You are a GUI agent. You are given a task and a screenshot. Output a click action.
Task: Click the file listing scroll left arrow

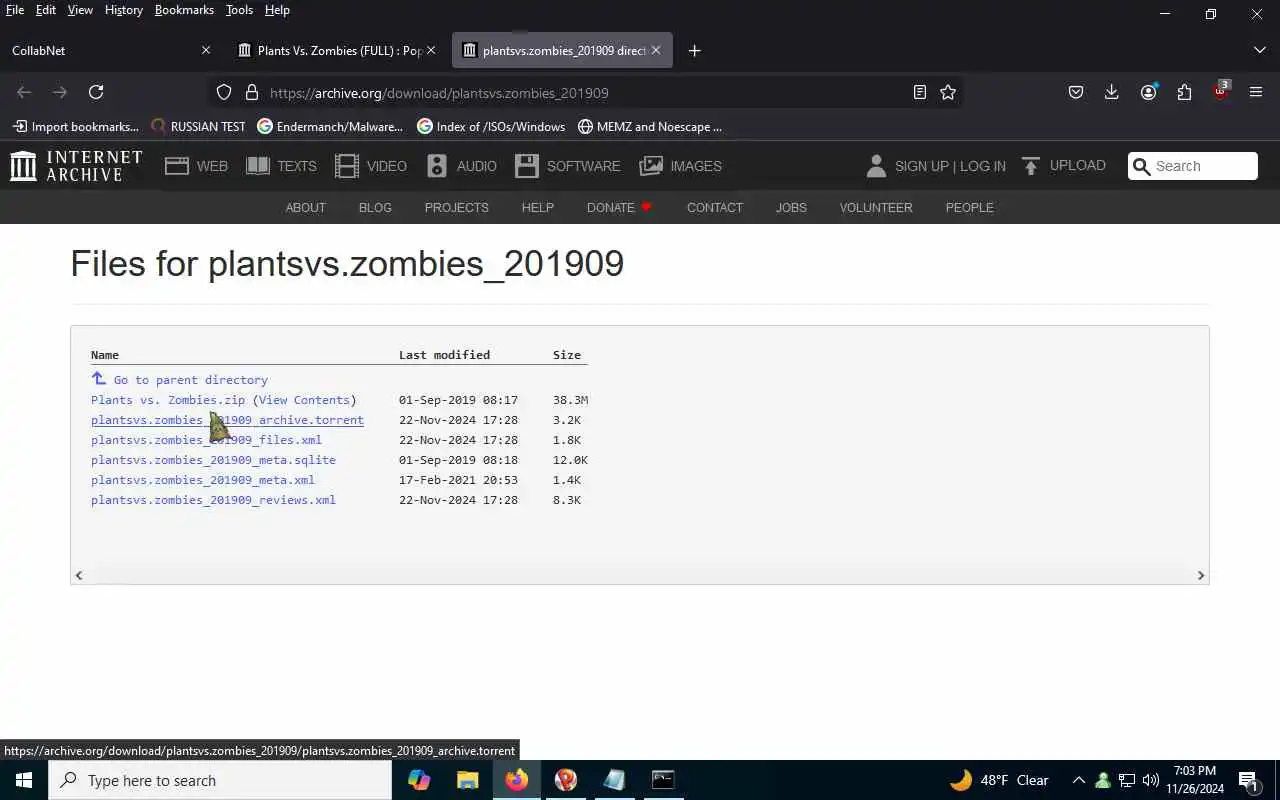(79, 575)
